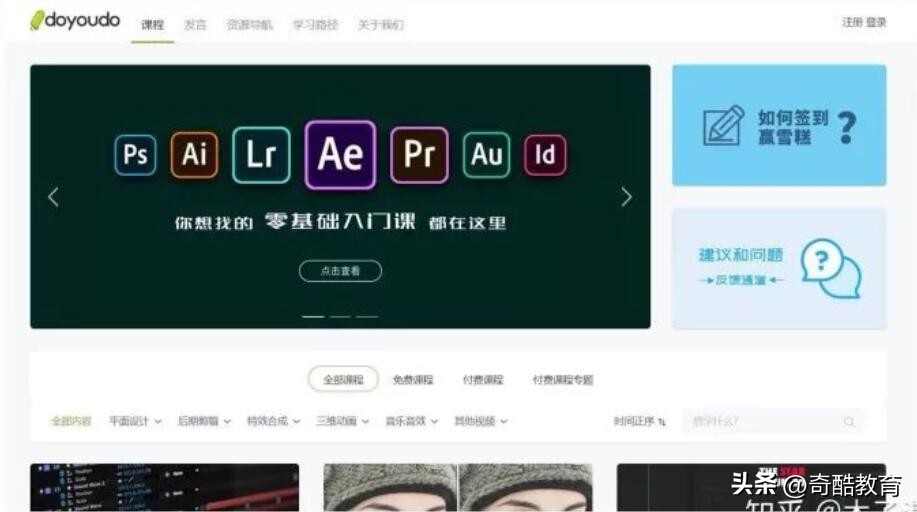Viewport: 917px width, 512px height.
Task: Go to previous banner slide arrow
Action: pos(53,197)
